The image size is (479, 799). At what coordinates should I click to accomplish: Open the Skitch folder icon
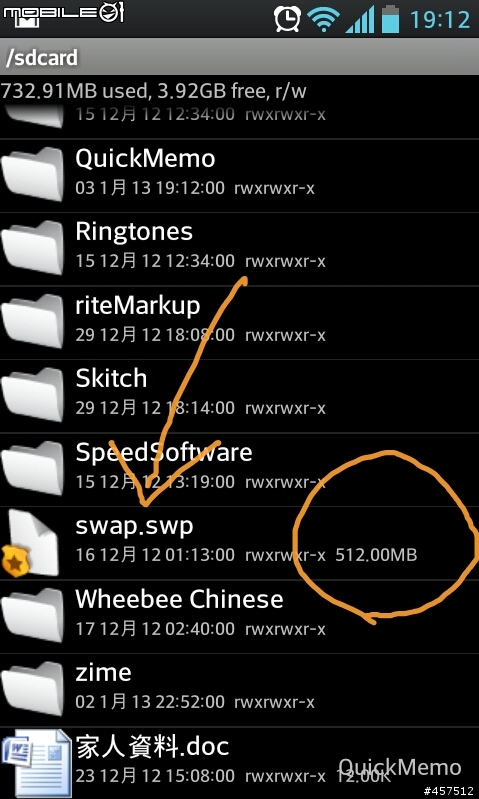pos(32,394)
